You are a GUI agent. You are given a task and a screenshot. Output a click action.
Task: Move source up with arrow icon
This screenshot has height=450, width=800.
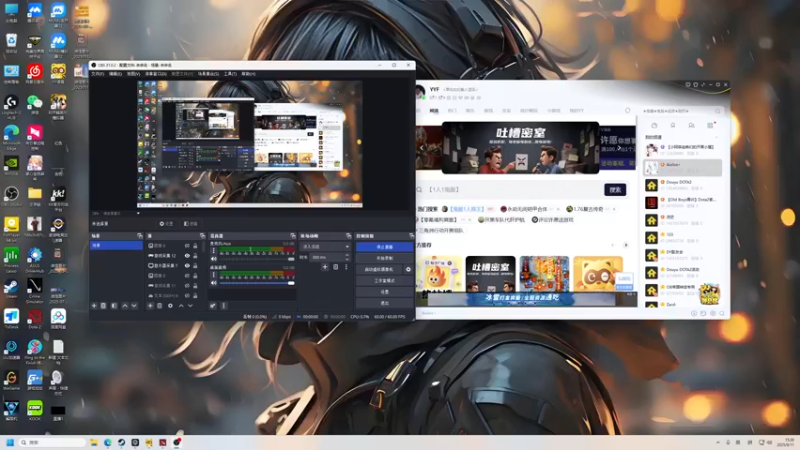[181, 306]
